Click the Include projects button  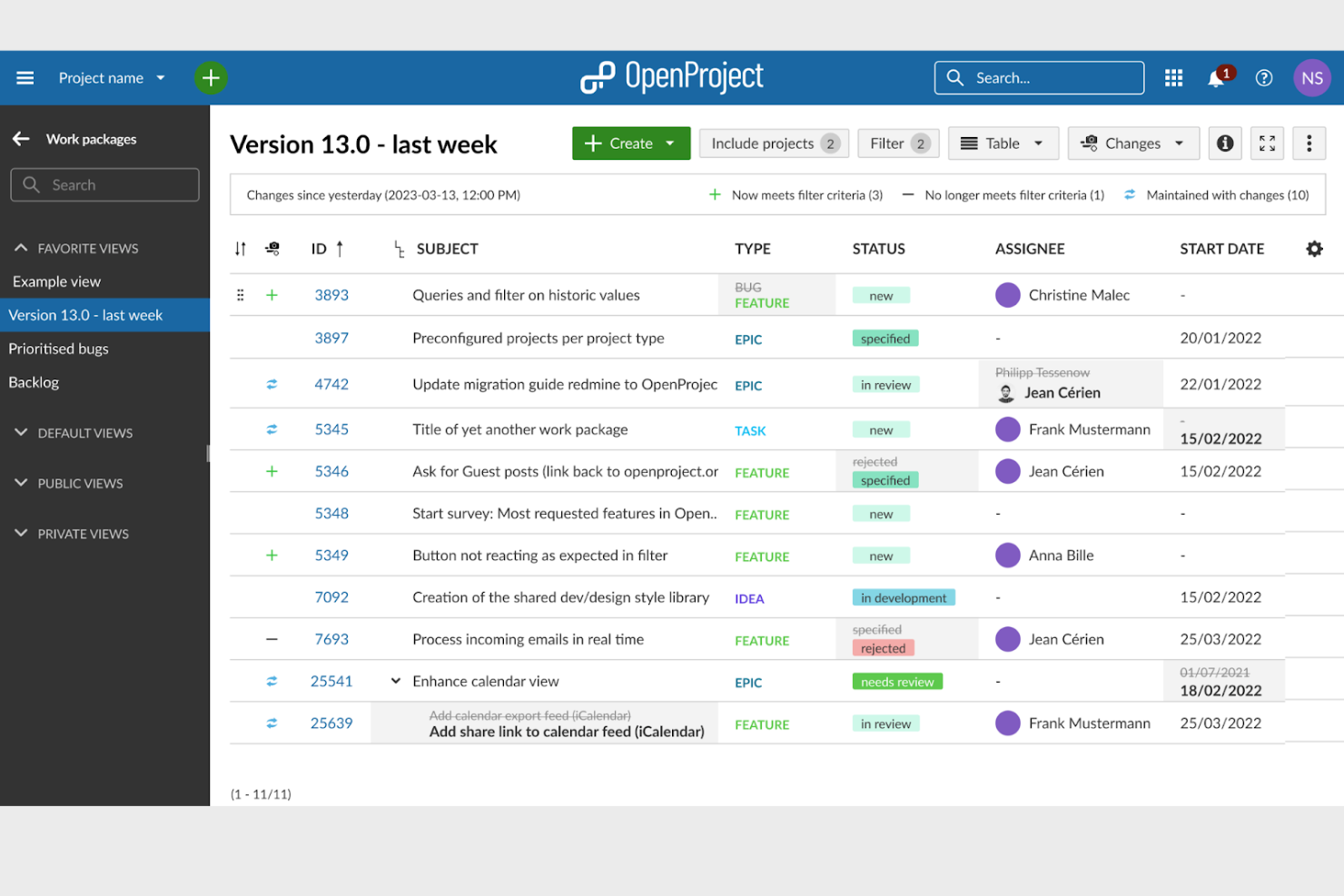(774, 143)
